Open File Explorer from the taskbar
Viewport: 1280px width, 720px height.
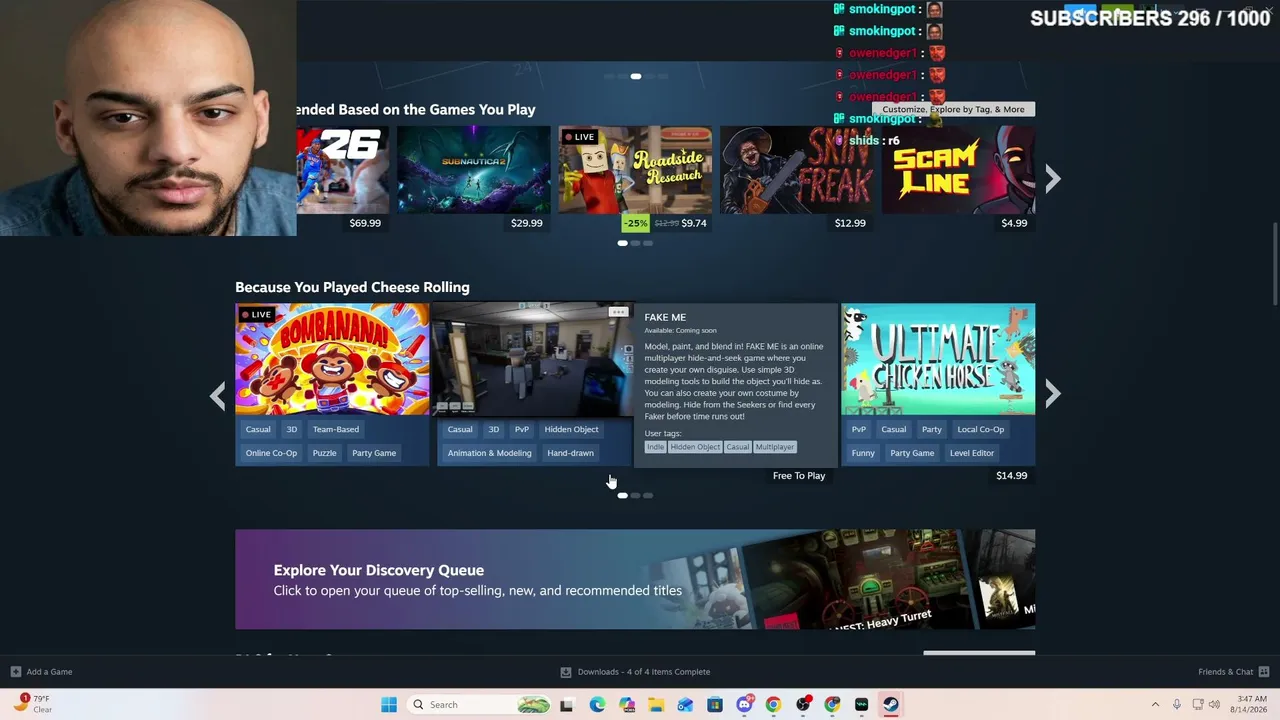656,705
